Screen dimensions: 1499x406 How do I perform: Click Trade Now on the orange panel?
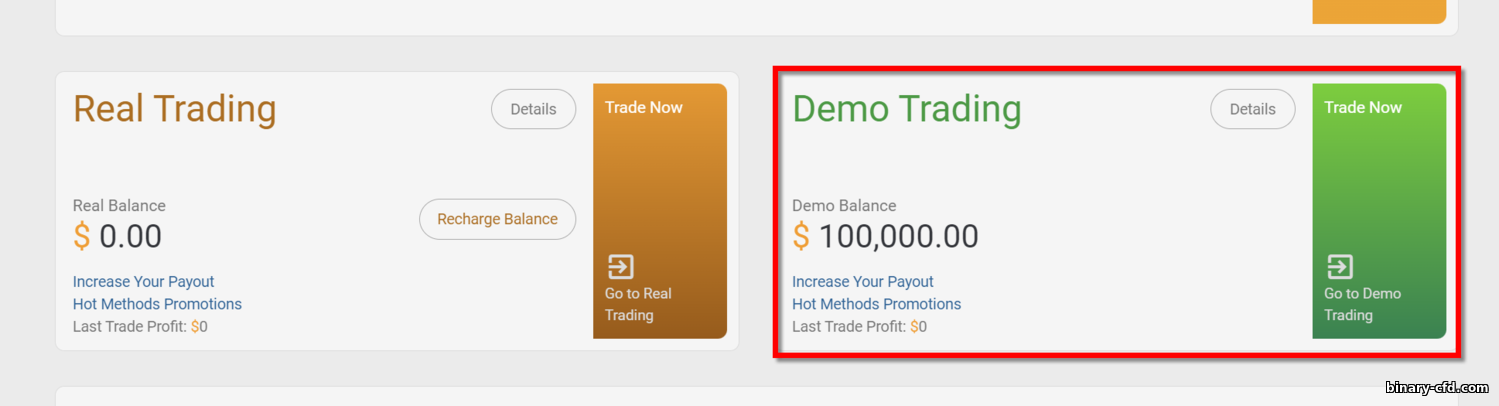point(644,107)
